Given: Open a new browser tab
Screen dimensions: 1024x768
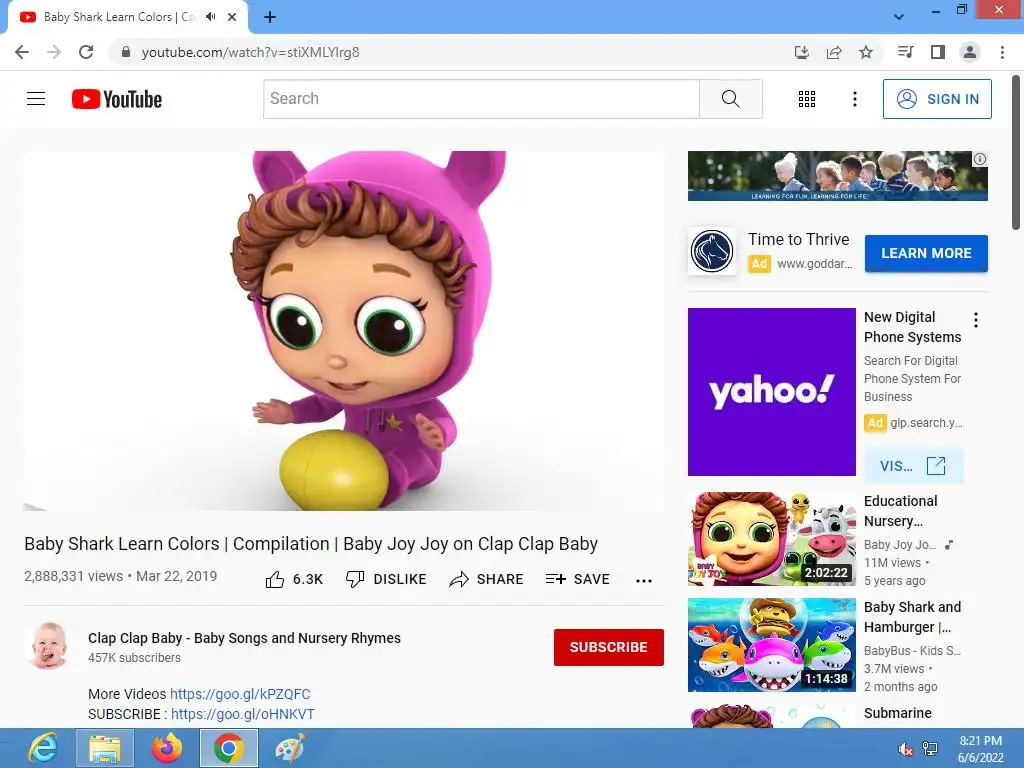Looking at the screenshot, I should (x=270, y=17).
